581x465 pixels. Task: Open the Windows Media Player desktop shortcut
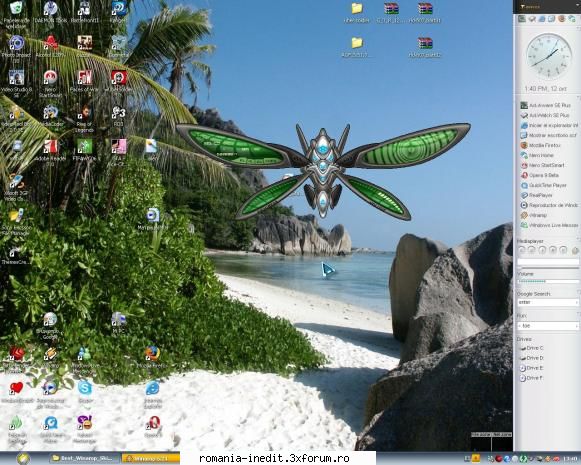50,388
